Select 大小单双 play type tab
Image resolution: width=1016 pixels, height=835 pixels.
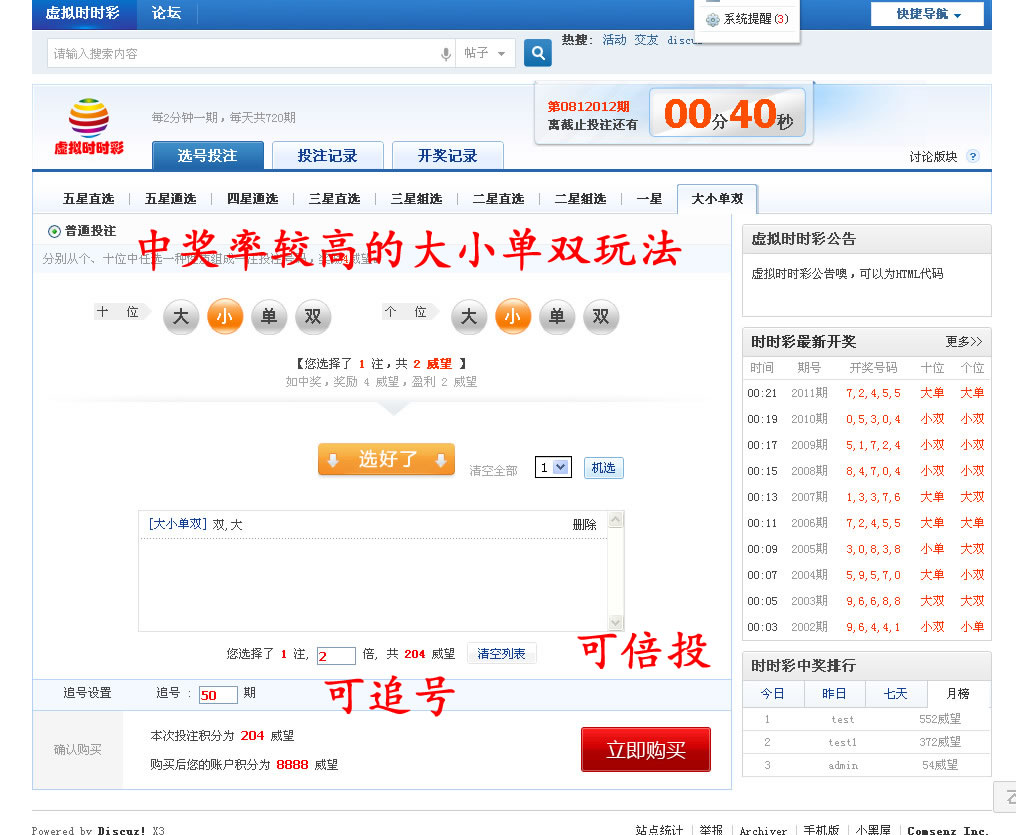717,199
